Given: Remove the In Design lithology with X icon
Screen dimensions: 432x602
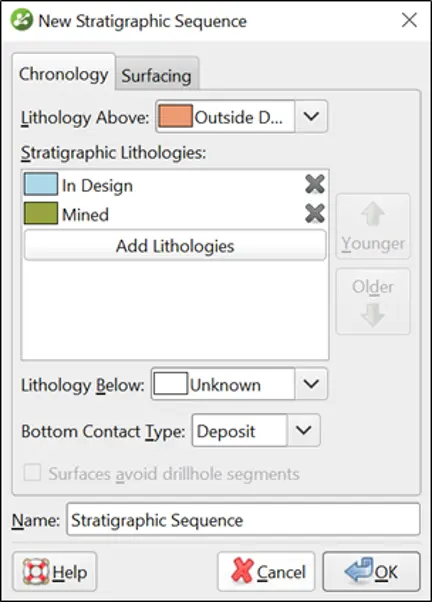Looking at the screenshot, I should pyautogui.click(x=315, y=184).
